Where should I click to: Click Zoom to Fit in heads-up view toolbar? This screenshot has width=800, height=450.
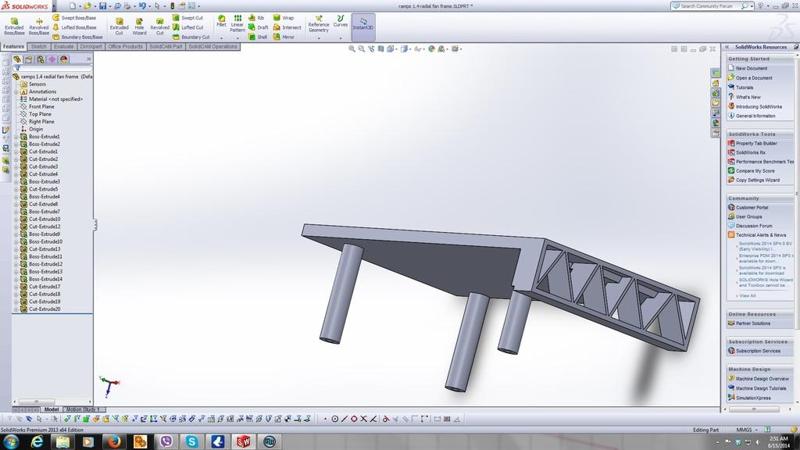352,49
